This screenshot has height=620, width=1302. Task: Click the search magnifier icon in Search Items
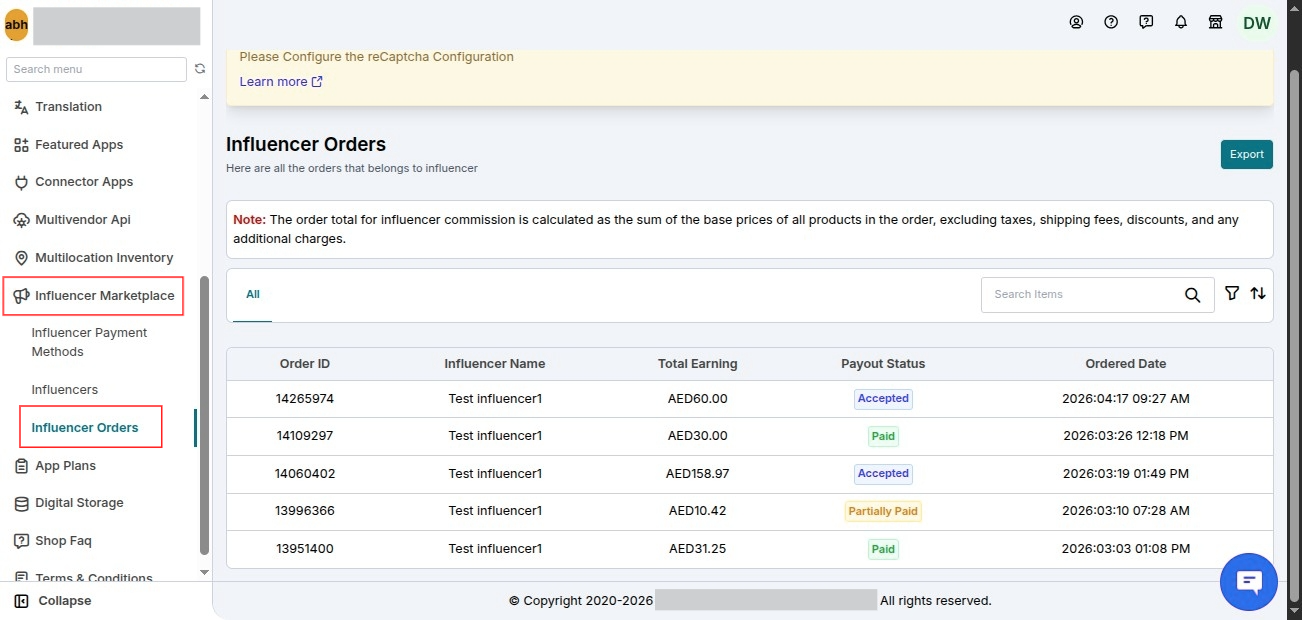click(x=1192, y=295)
